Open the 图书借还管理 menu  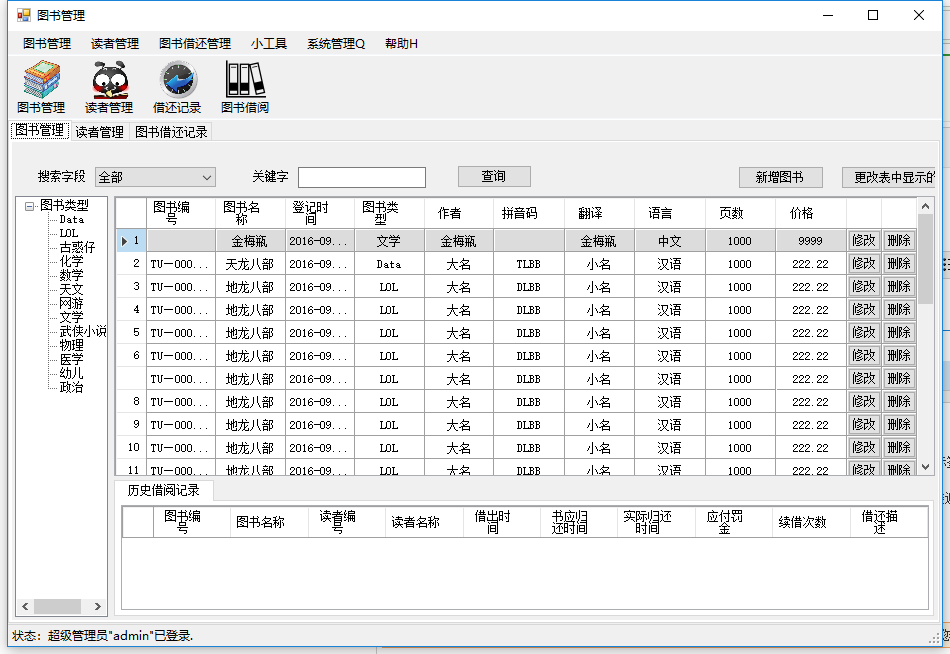[x=195, y=44]
